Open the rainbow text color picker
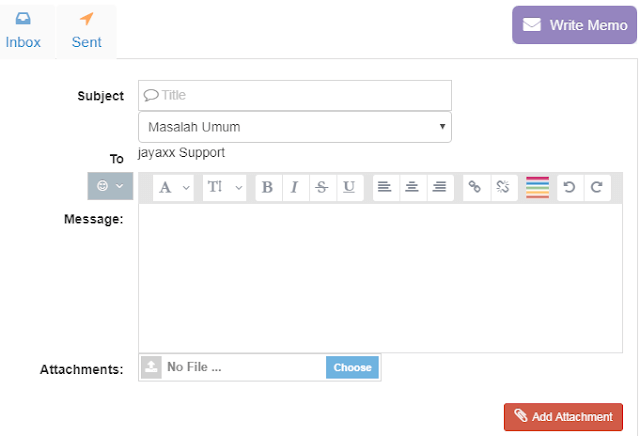Viewport: 640px width, 436px height. pyautogui.click(x=538, y=188)
